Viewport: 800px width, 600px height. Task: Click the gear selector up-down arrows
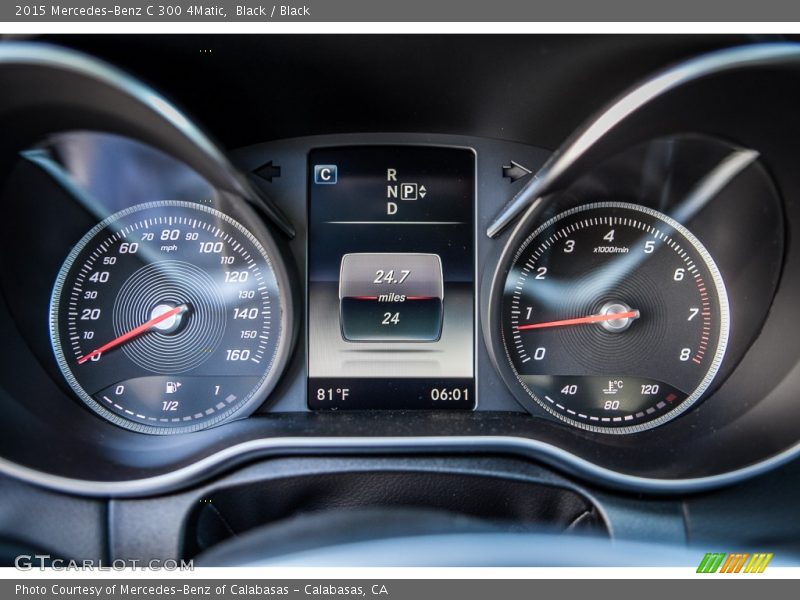[422, 192]
